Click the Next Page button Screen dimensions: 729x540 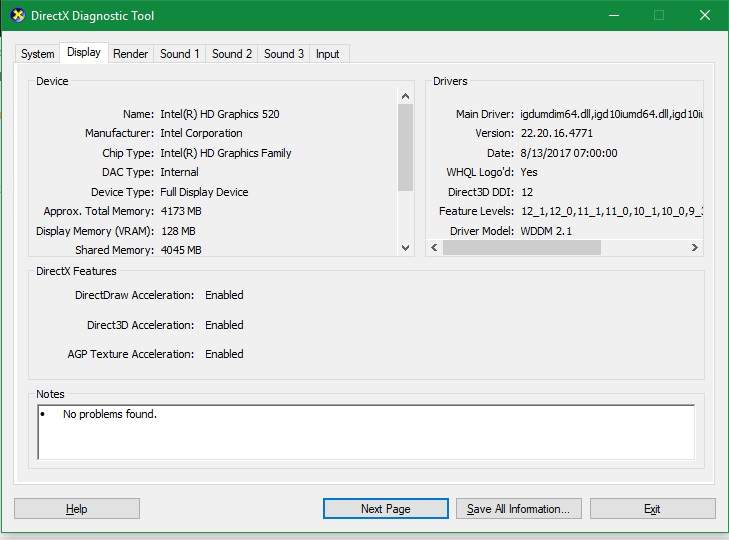(x=385, y=508)
